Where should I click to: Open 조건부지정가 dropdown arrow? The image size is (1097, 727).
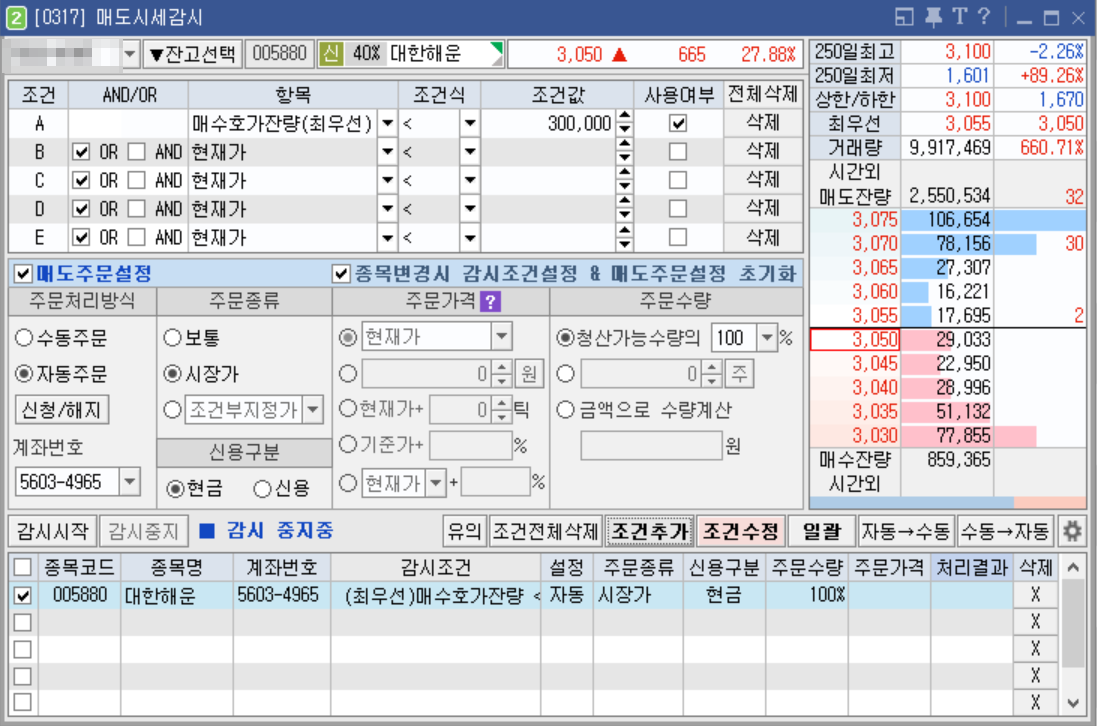coord(313,409)
